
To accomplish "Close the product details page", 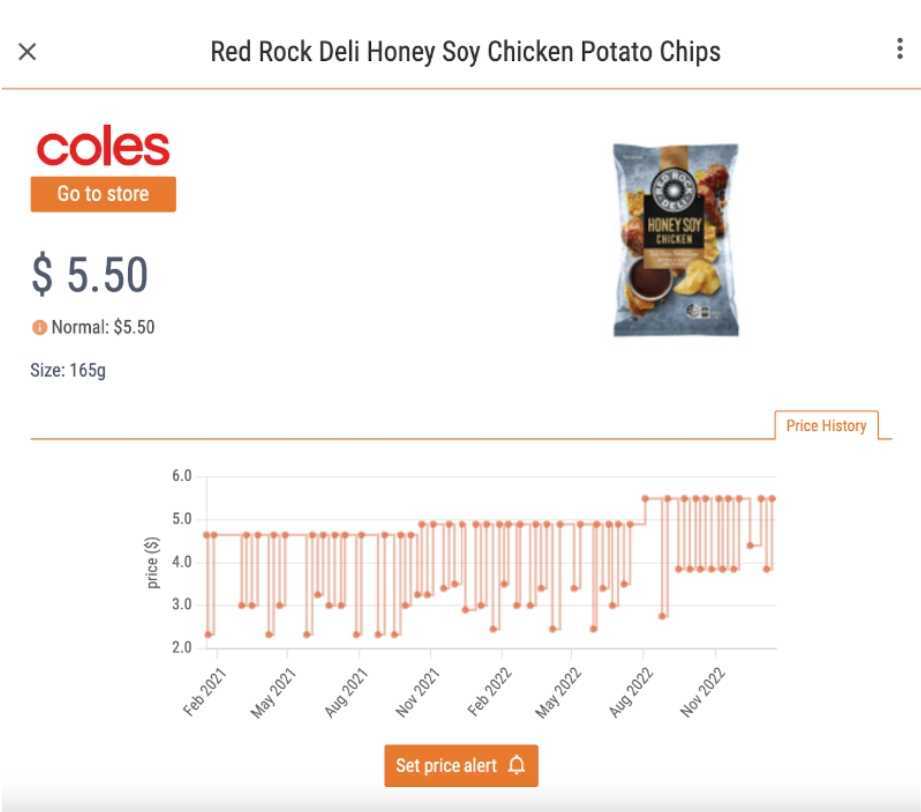I will [27, 52].
